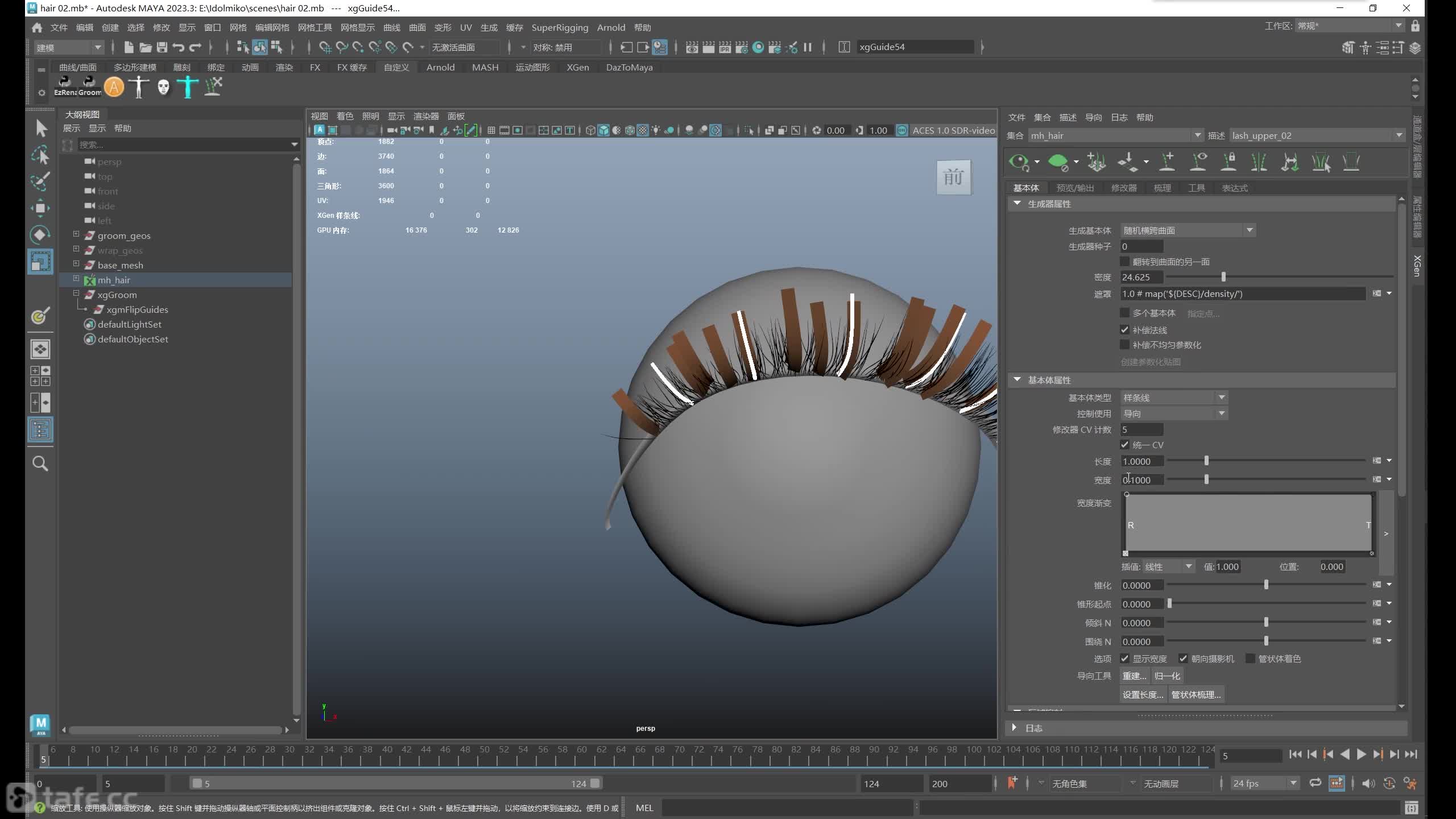Open the primitive type Spline dropdown
Screen dimensions: 1456x819
[1174, 398]
